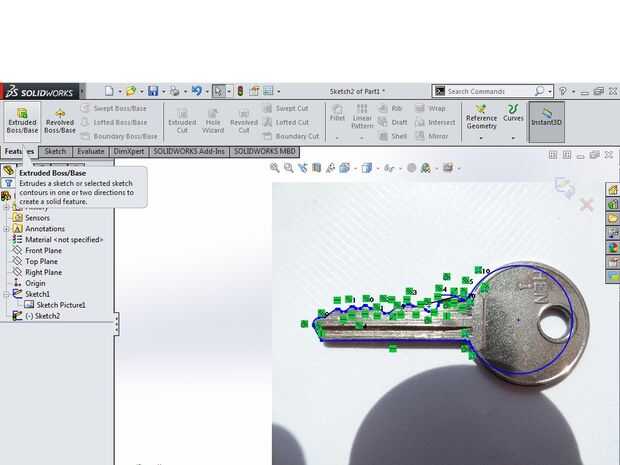Select the Revolved Boss/Base tool

(x=60, y=121)
